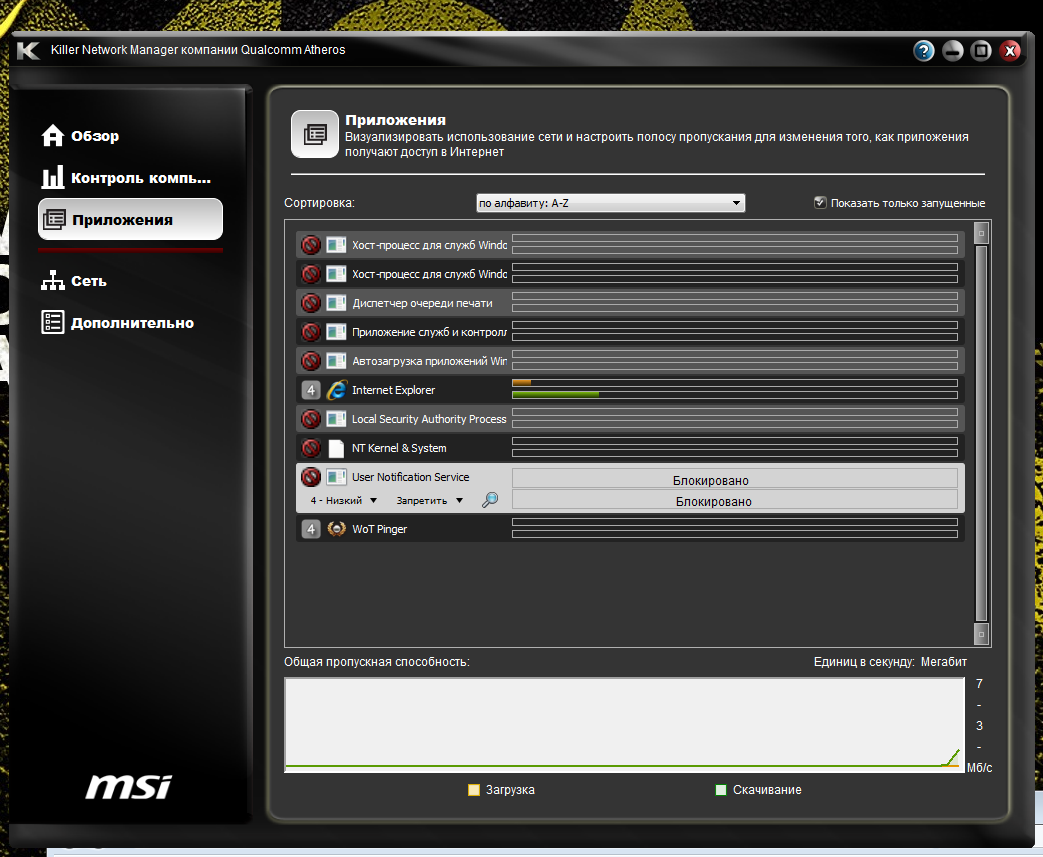Screen dimensions: 1043x857
Task: Click priority badge 4 for WoT Pinger
Action: coord(311,529)
